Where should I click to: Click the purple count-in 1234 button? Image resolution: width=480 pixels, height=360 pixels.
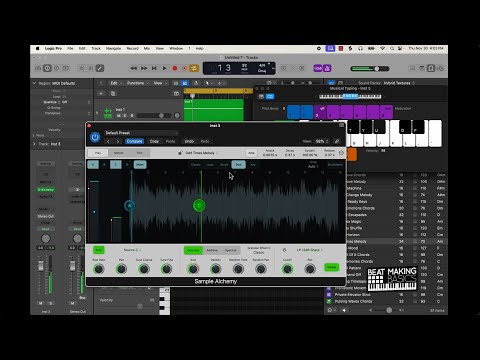[x=318, y=68]
